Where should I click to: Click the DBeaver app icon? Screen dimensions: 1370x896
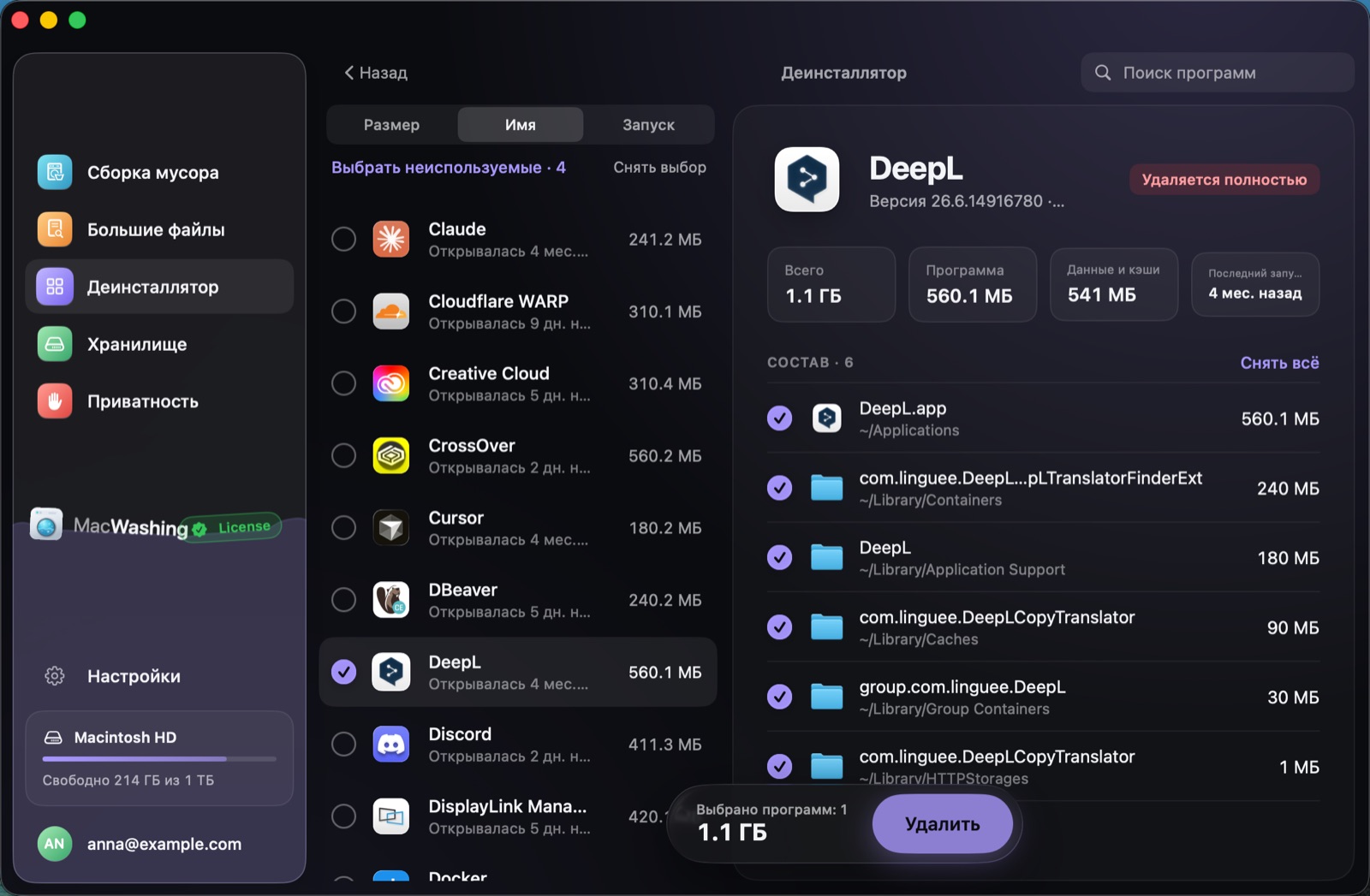pyautogui.click(x=391, y=600)
